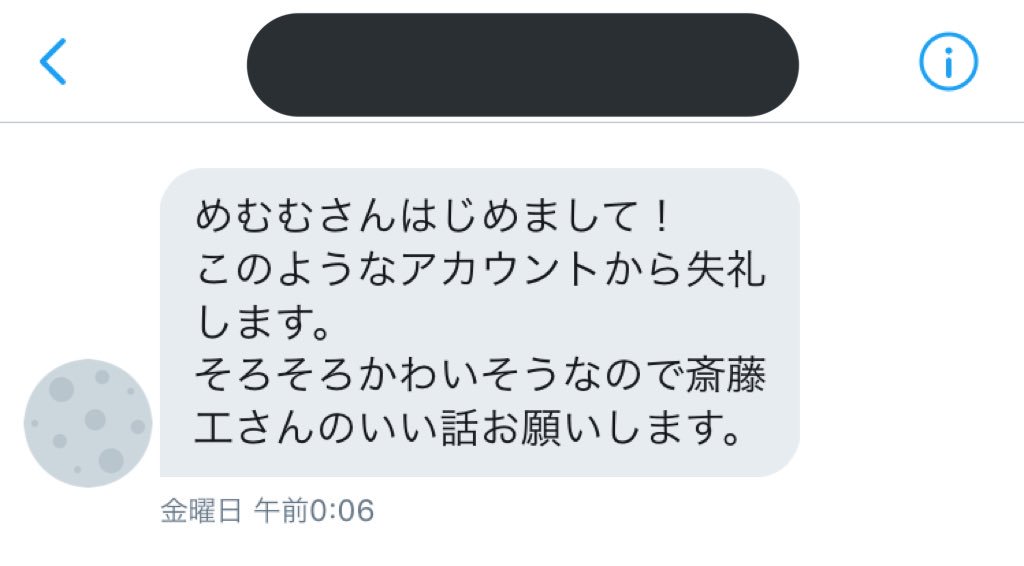
Task: Tap the moon emoji profile avatar
Action: pos(88,423)
